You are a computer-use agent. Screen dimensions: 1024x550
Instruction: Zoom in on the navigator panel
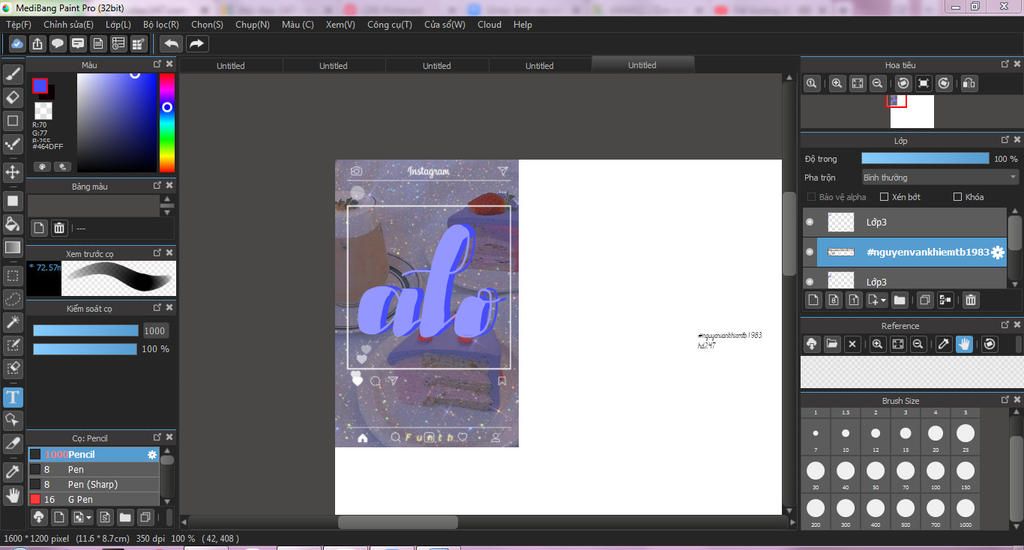837,83
